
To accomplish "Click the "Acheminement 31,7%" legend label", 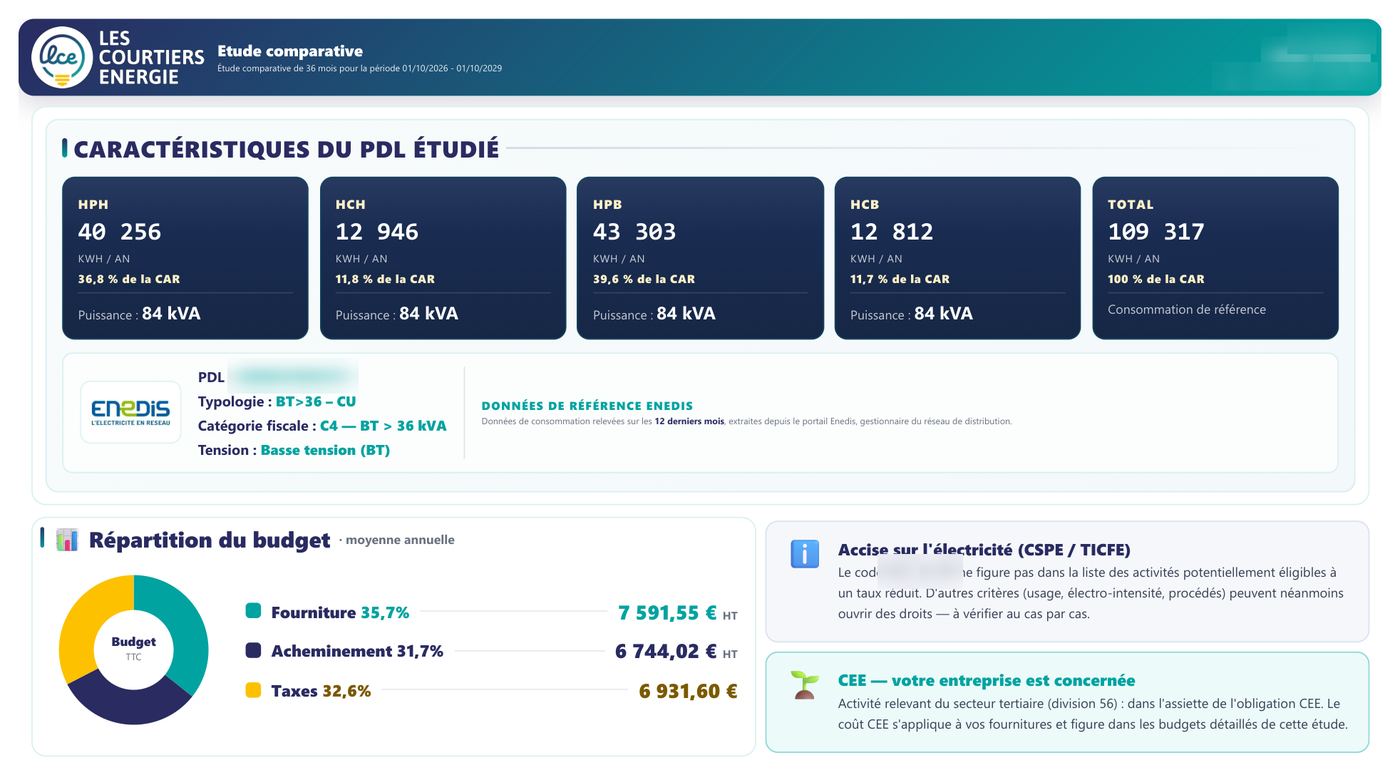I will 357,651.
